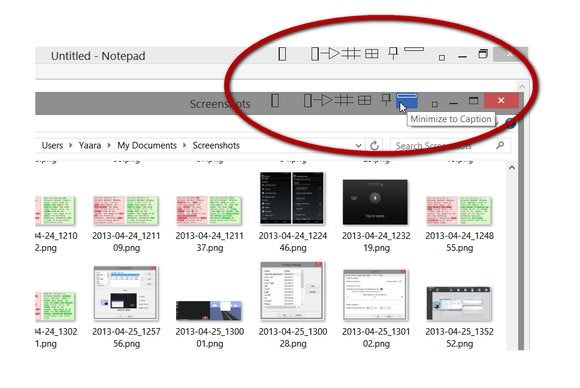The width and height of the screenshot is (580, 388).
Task: Click the file list scroll up arrow
Action: pos(512,168)
